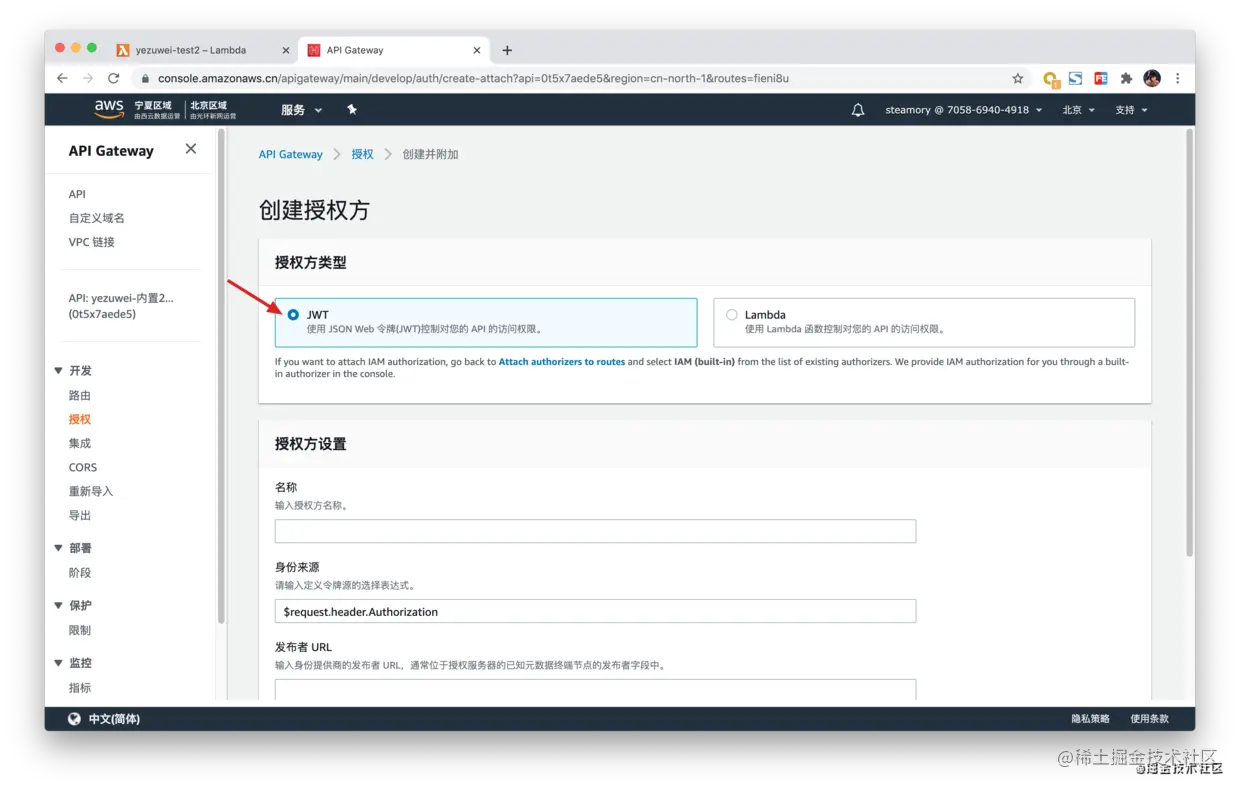Open API in the sidebar

coord(77,194)
